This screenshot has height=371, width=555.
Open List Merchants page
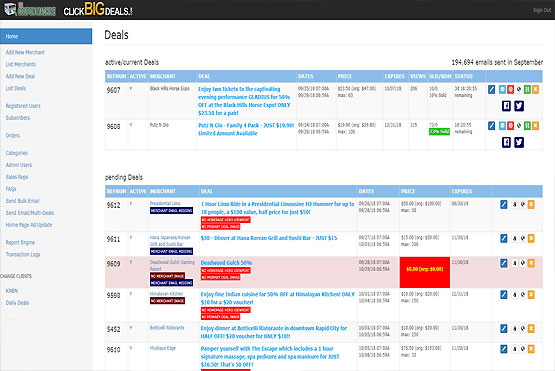(21, 64)
